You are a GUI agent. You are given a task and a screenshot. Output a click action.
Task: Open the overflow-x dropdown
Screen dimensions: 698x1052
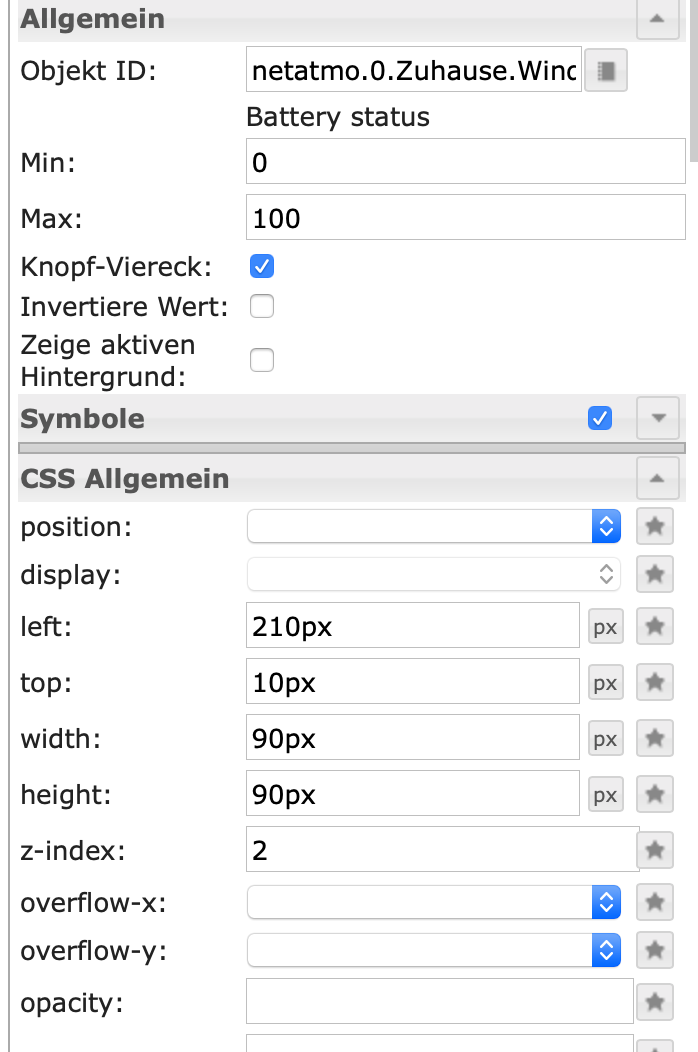433,902
